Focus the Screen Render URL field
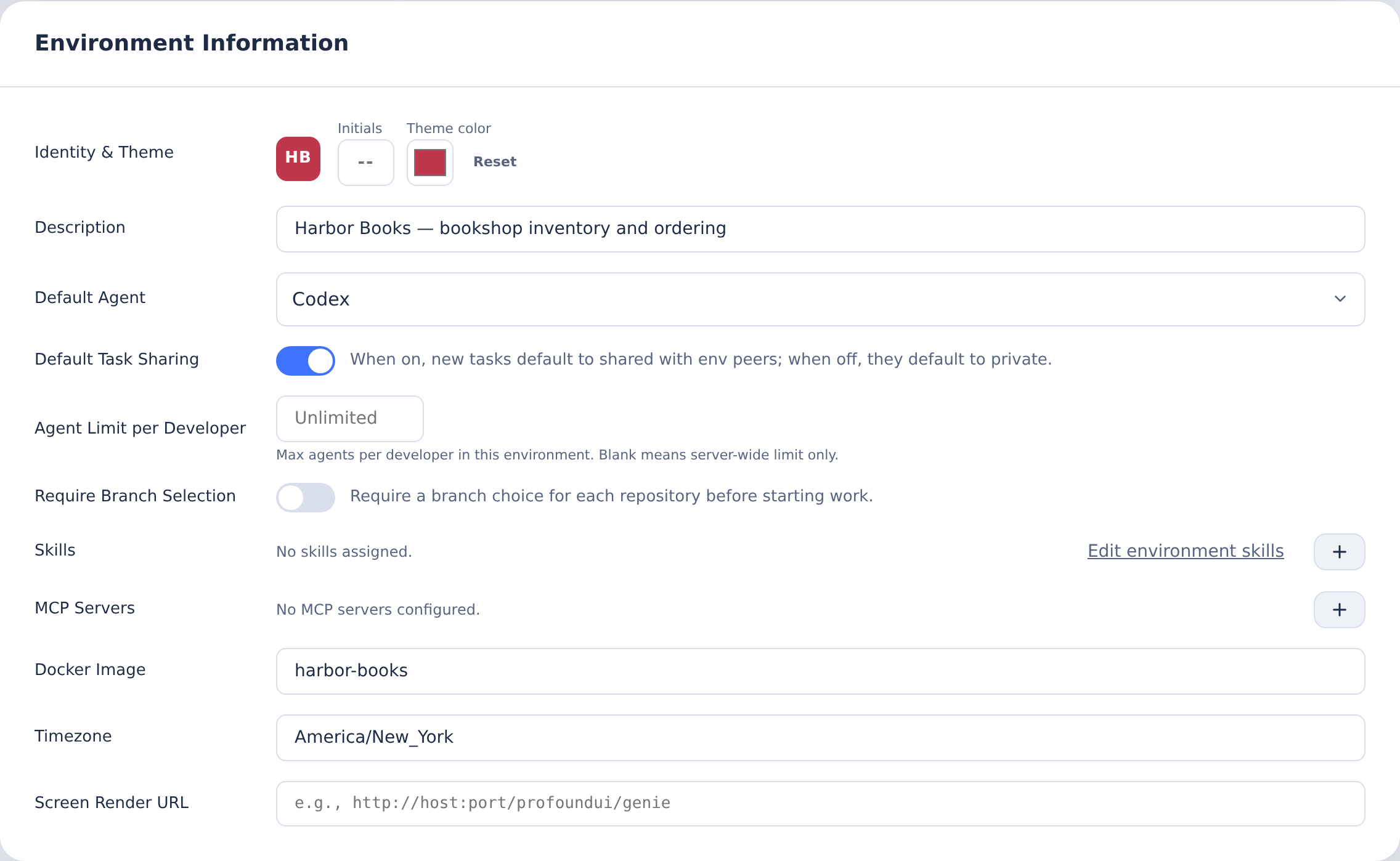1400x861 pixels. tap(820, 804)
